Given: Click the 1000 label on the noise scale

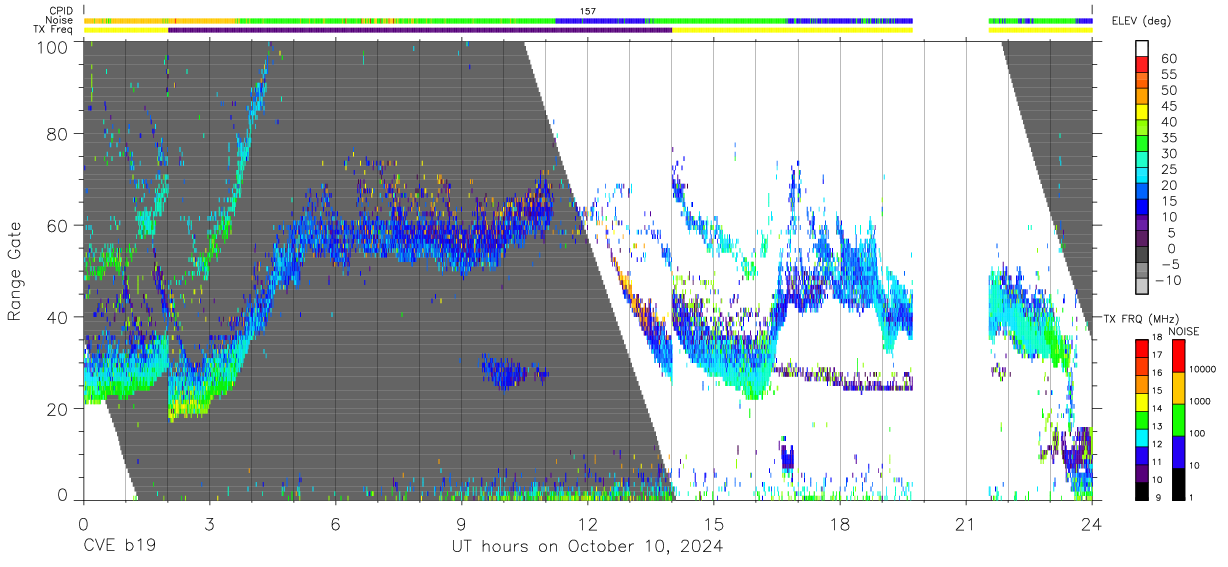Looking at the screenshot, I should coord(1200,401).
